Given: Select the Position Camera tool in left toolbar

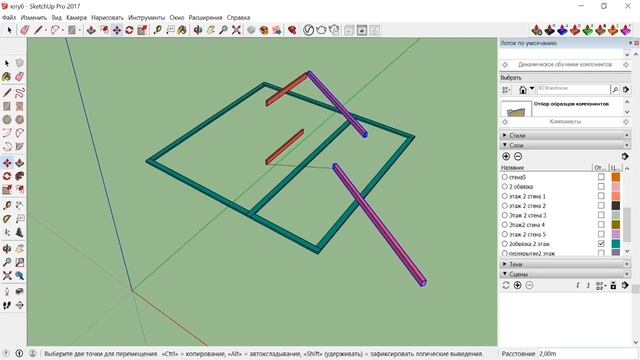Looking at the screenshot, I should [x=7, y=291].
